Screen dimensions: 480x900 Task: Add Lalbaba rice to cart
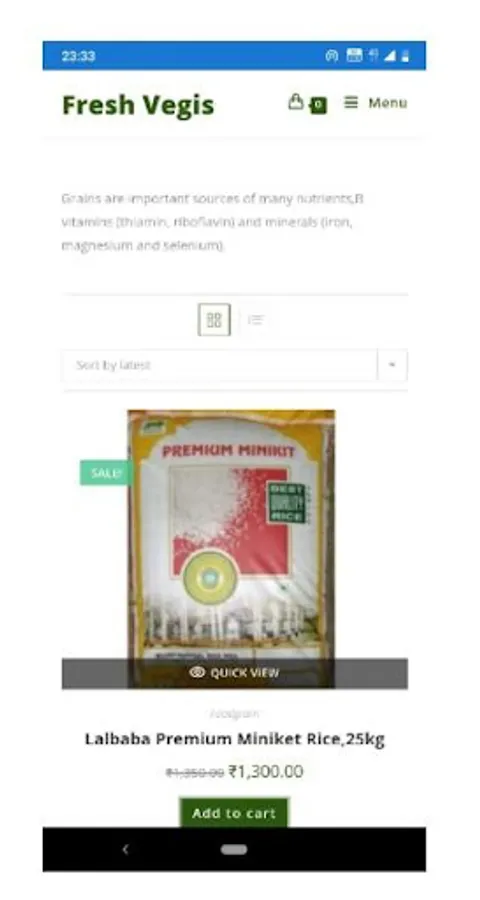click(x=234, y=813)
